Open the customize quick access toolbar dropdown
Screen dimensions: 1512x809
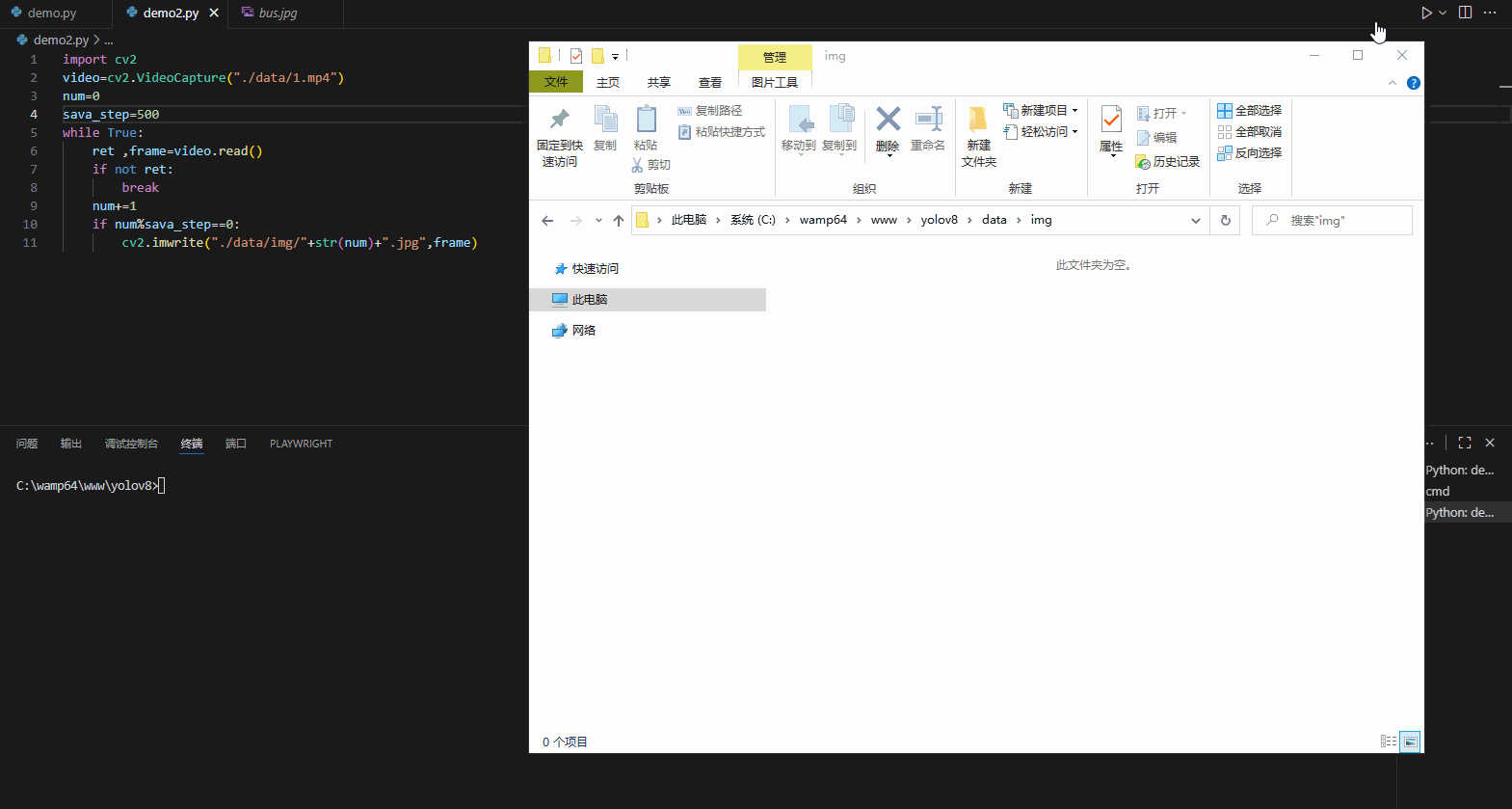pos(615,57)
